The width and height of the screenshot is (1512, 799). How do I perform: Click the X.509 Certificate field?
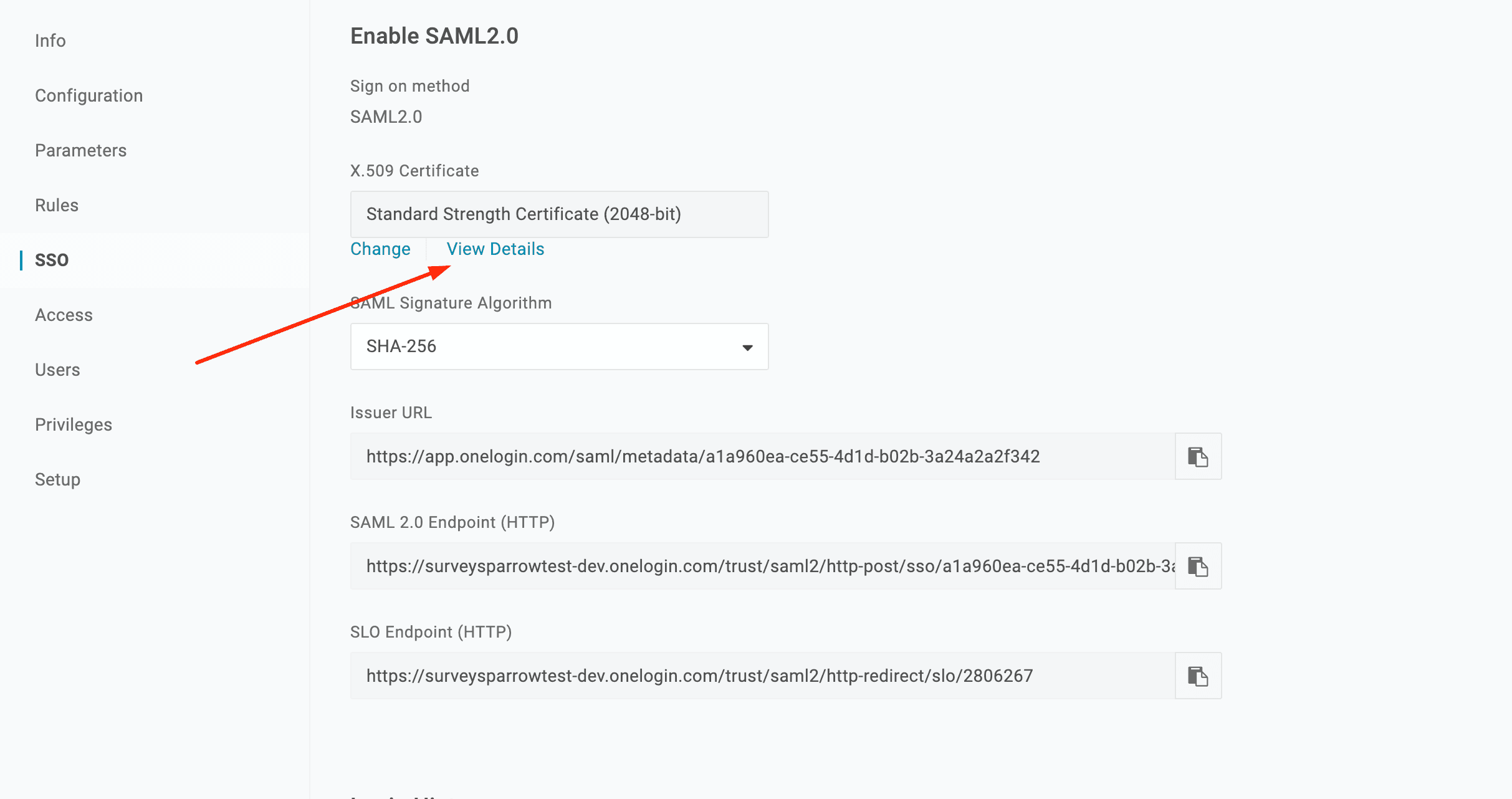point(558,214)
